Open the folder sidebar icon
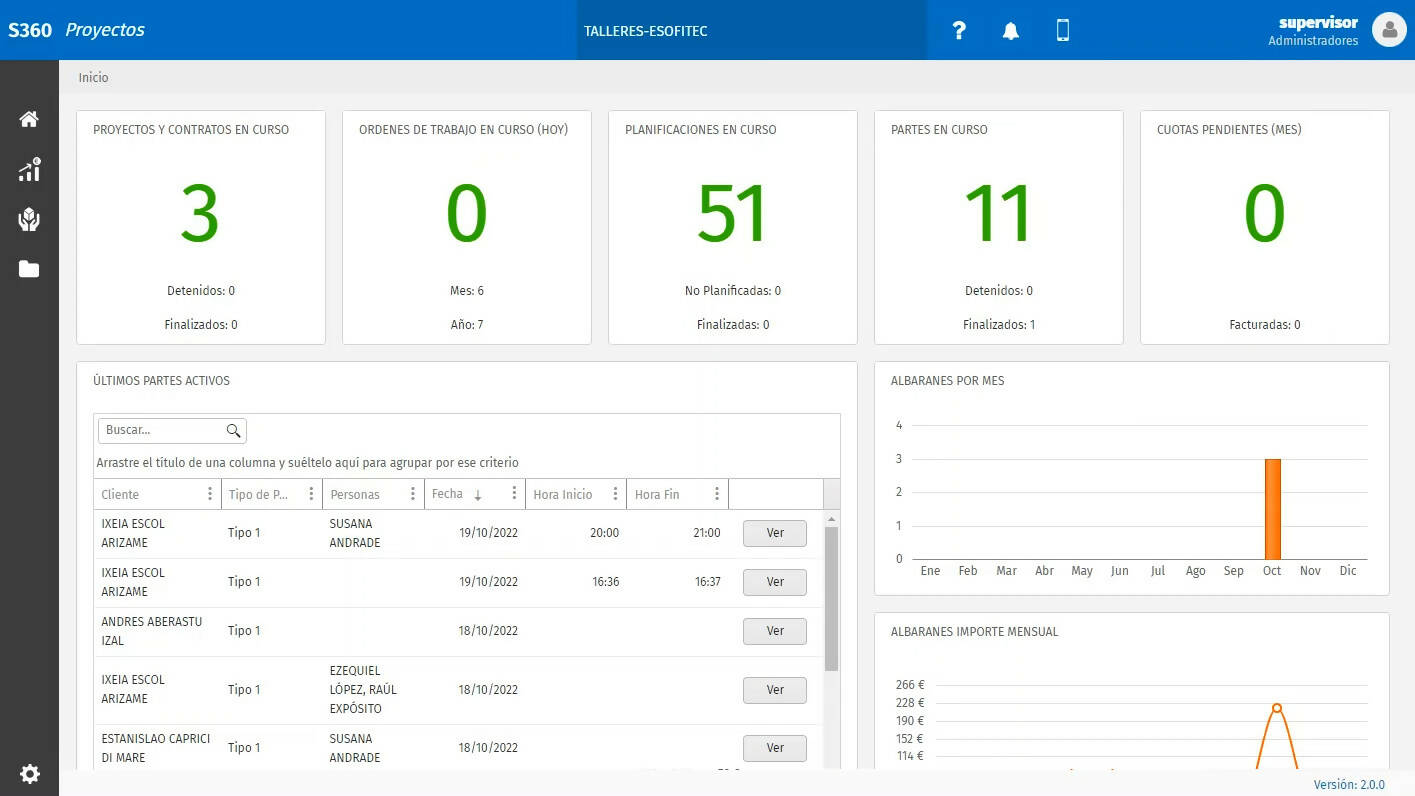1415x796 pixels. 29,269
